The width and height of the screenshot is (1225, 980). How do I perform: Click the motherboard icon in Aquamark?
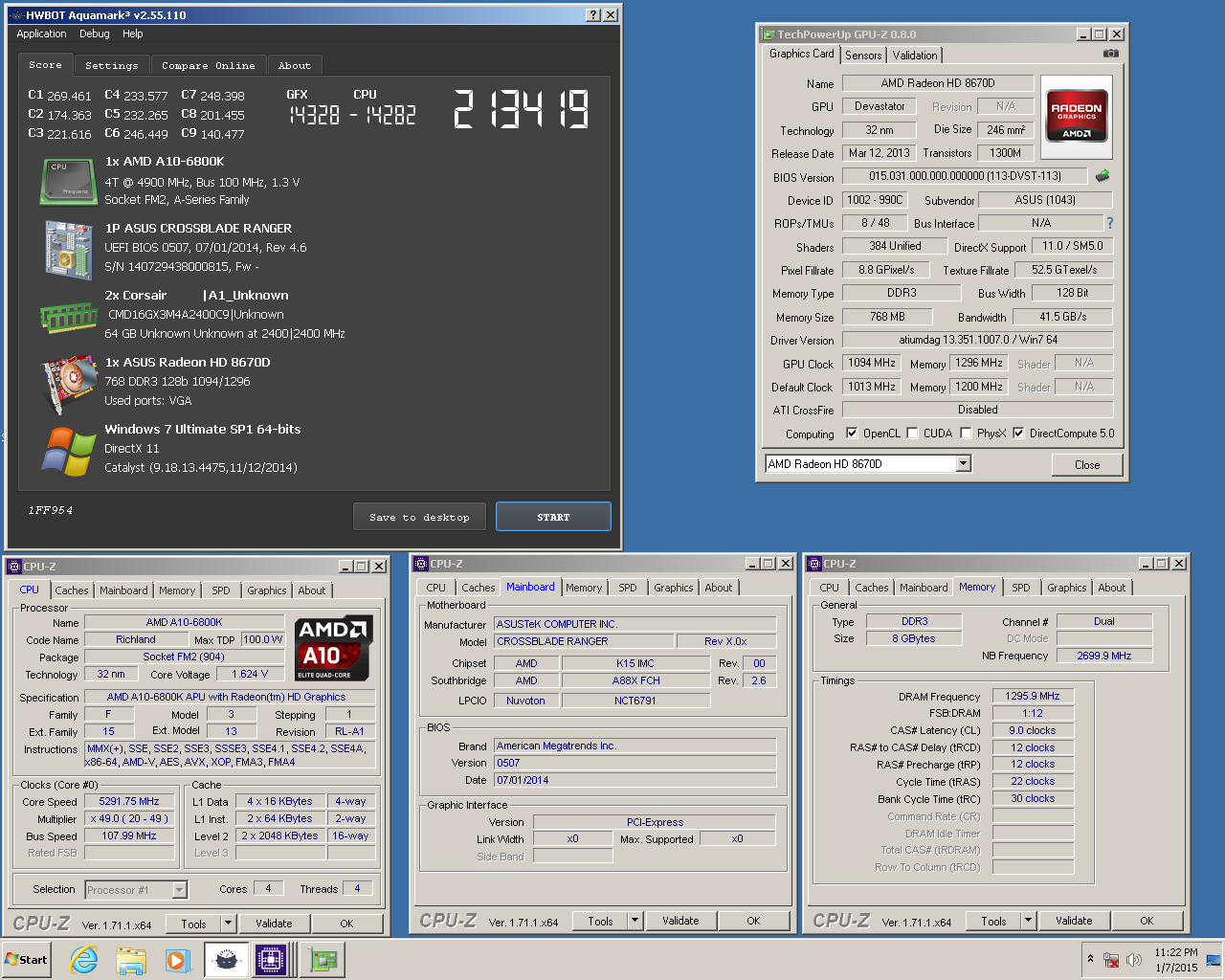pyautogui.click(x=68, y=249)
